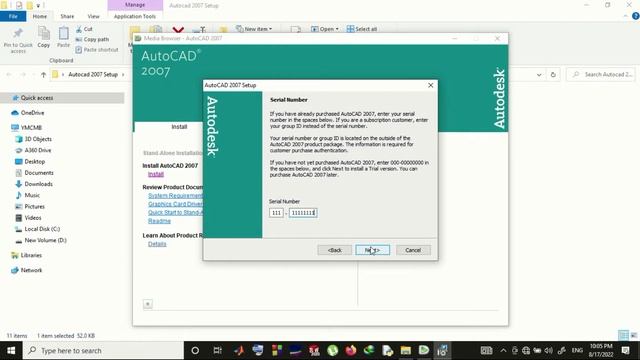Switch to the Share ribbon tab

coord(67,16)
